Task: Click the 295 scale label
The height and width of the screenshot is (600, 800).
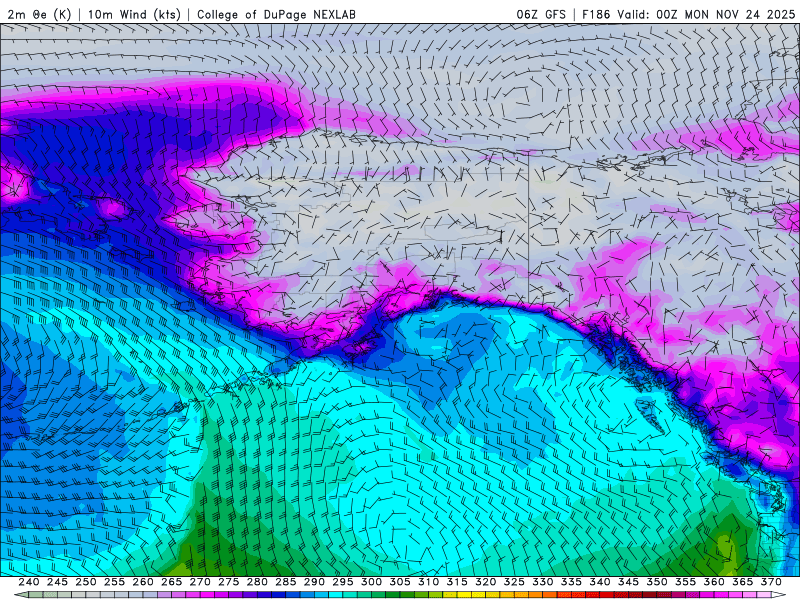Action: coord(343,582)
